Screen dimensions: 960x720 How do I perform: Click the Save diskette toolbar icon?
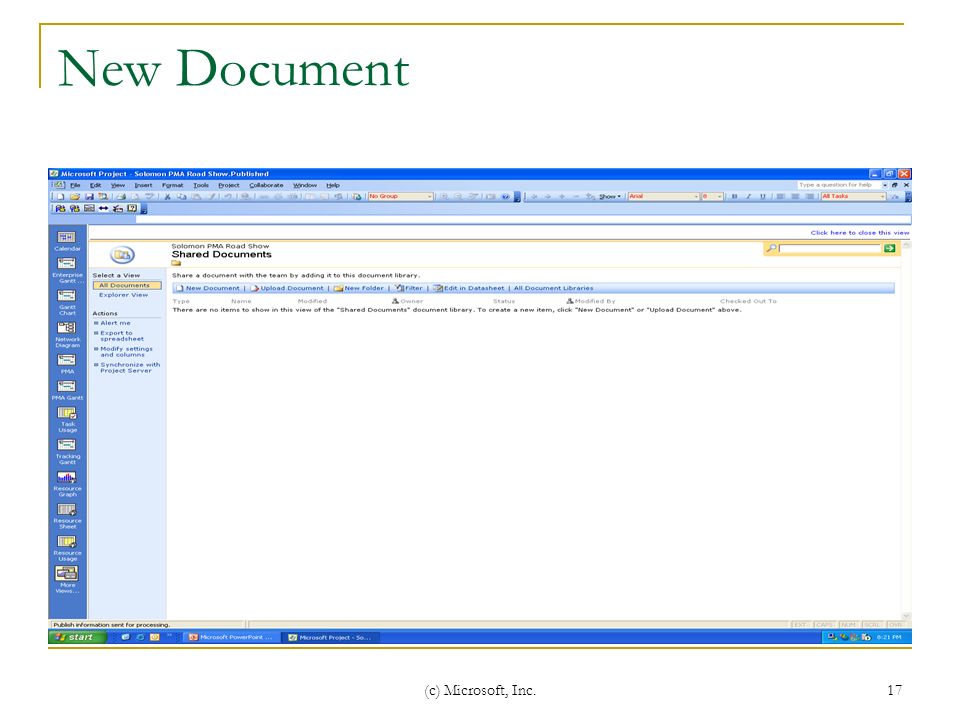point(89,197)
